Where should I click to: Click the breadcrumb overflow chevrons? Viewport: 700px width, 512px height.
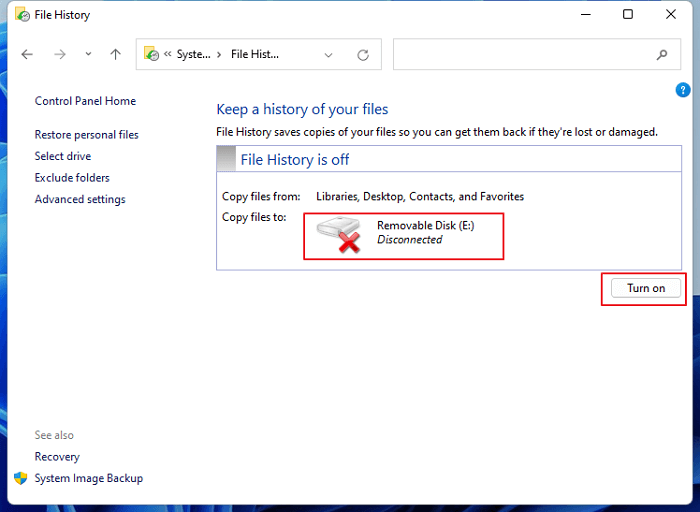click(168, 55)
